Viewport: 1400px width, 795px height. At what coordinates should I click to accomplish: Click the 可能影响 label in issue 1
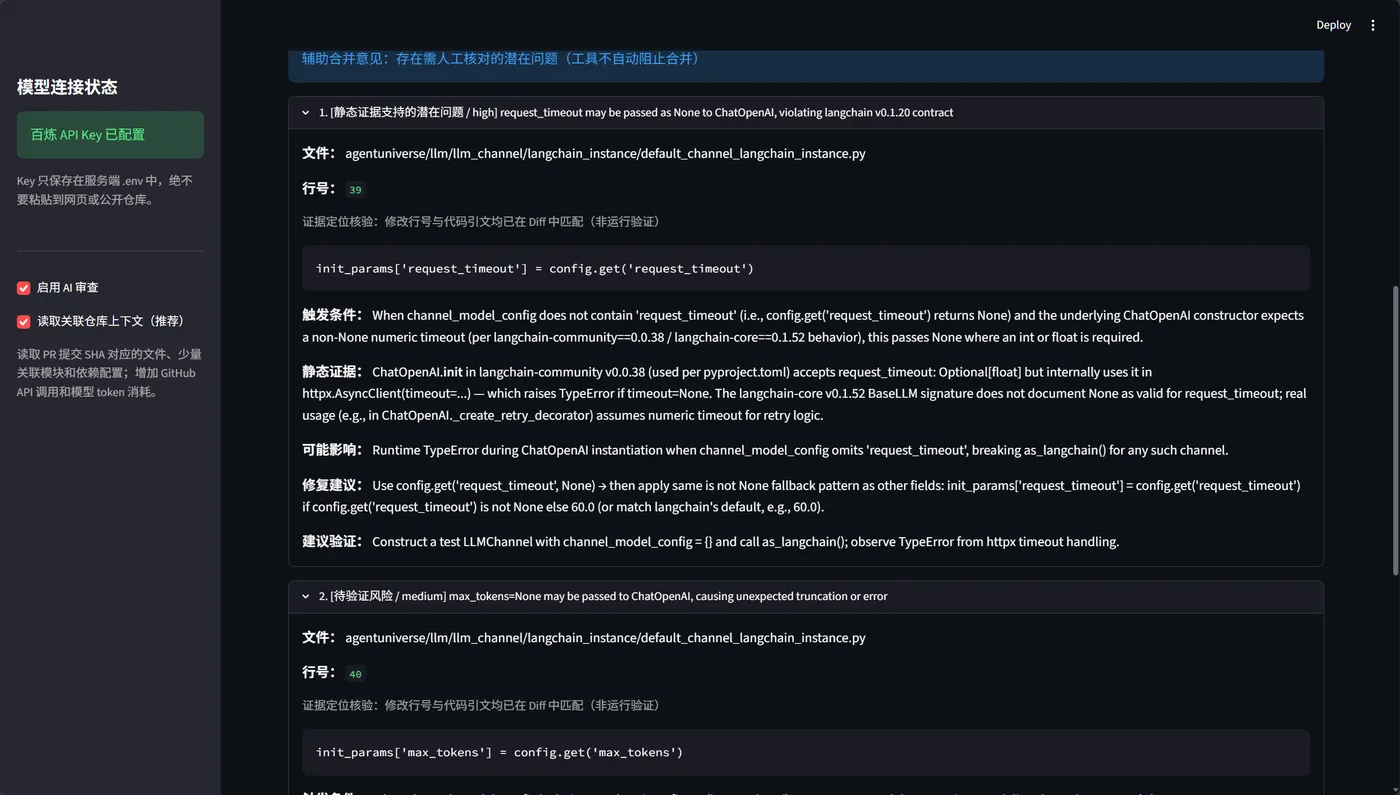pos(333,450)
